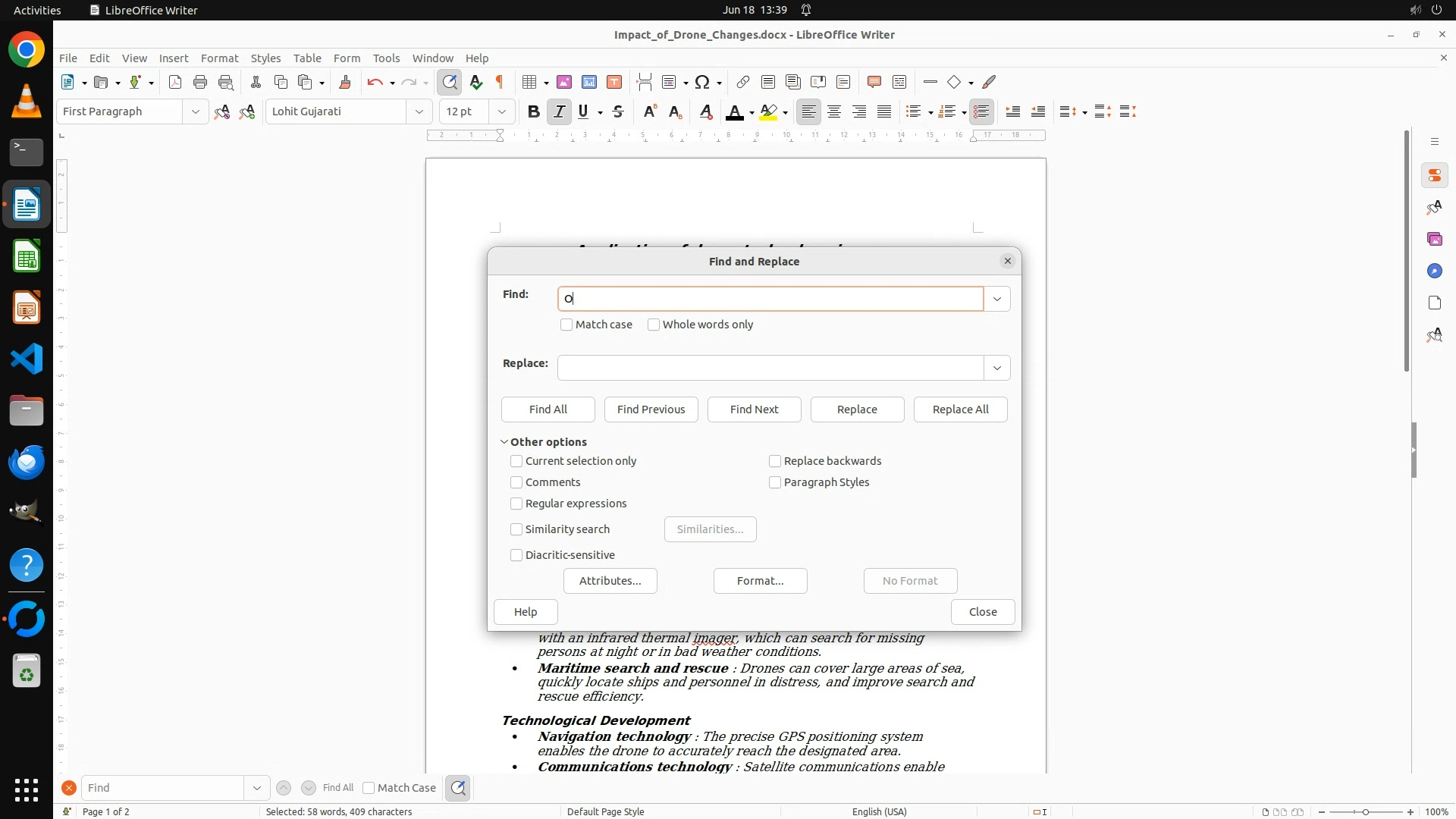Click the Export as PDF icon

pos(175,83)
